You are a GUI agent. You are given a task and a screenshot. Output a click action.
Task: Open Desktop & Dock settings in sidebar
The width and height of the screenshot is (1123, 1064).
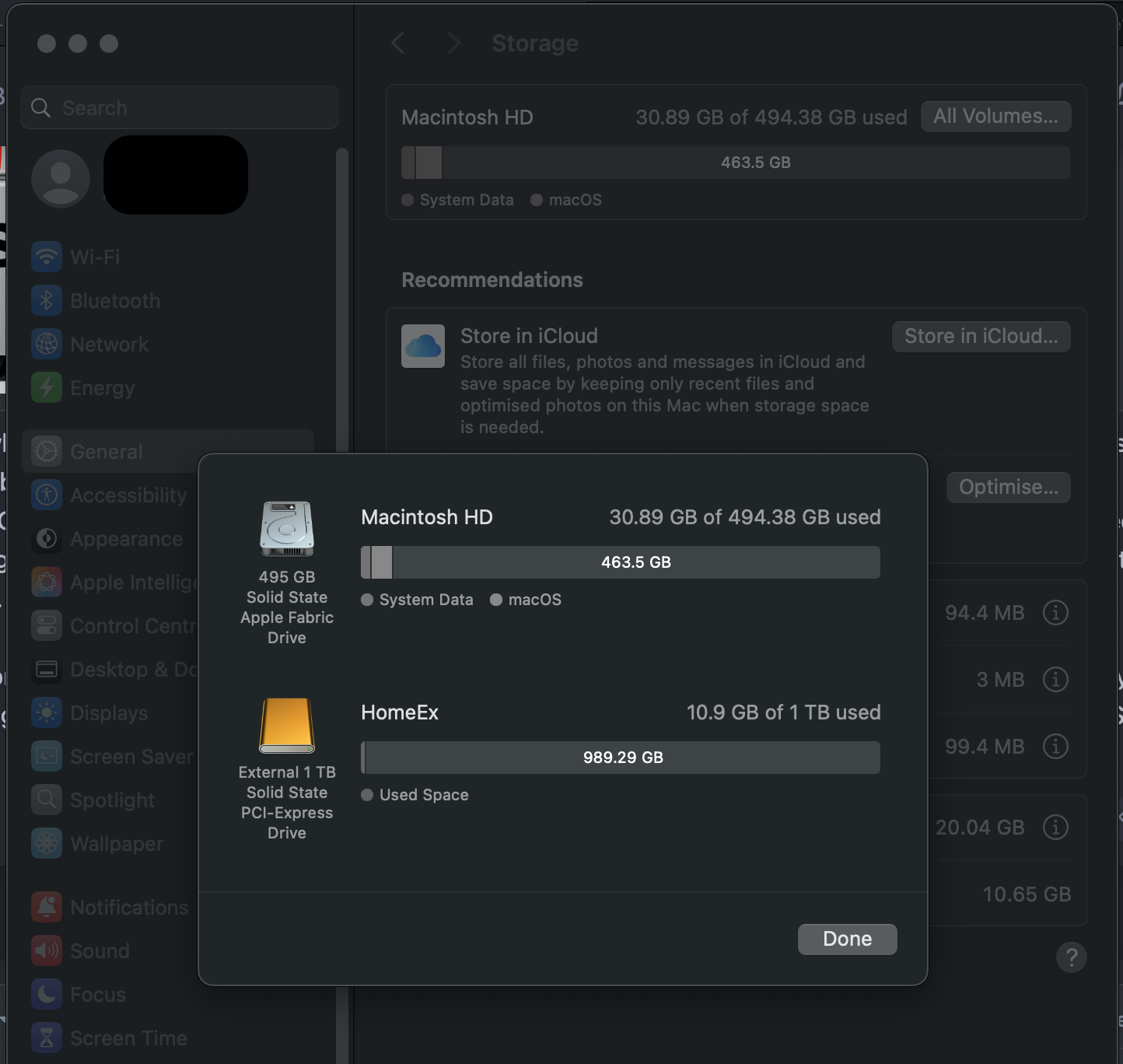point(110,670)
